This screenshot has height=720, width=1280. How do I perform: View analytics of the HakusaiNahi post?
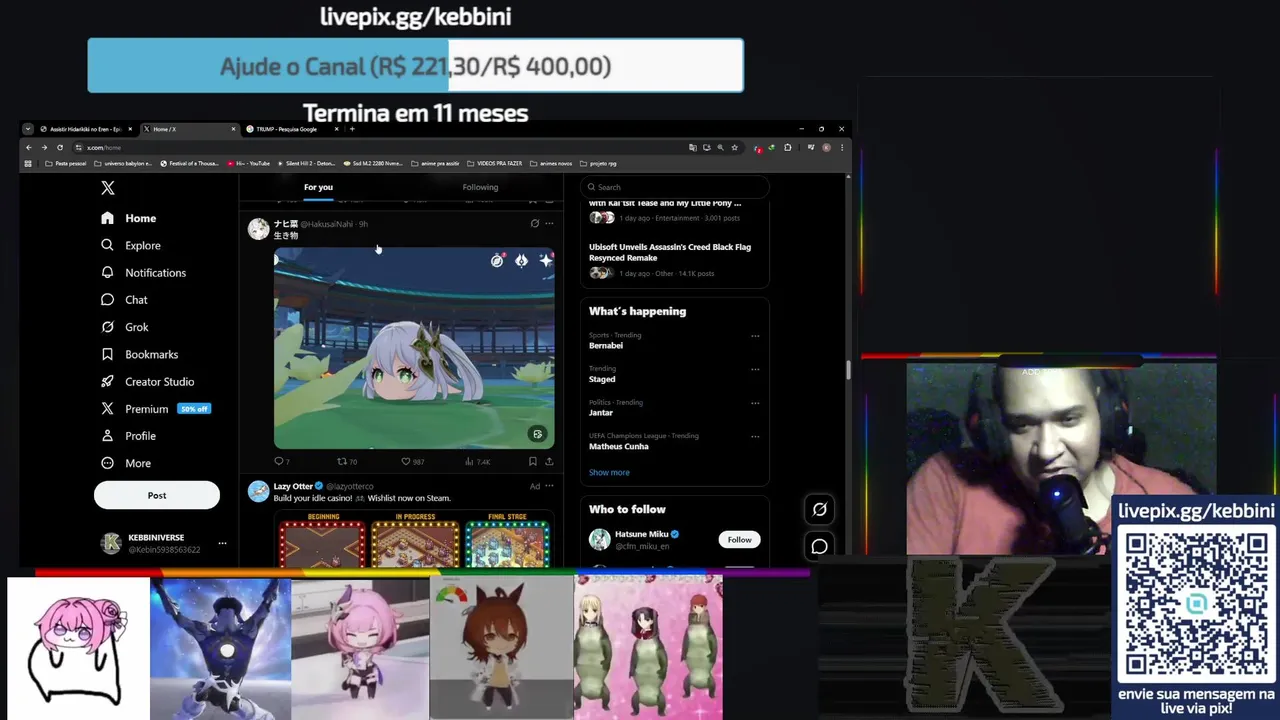(477, 461)
